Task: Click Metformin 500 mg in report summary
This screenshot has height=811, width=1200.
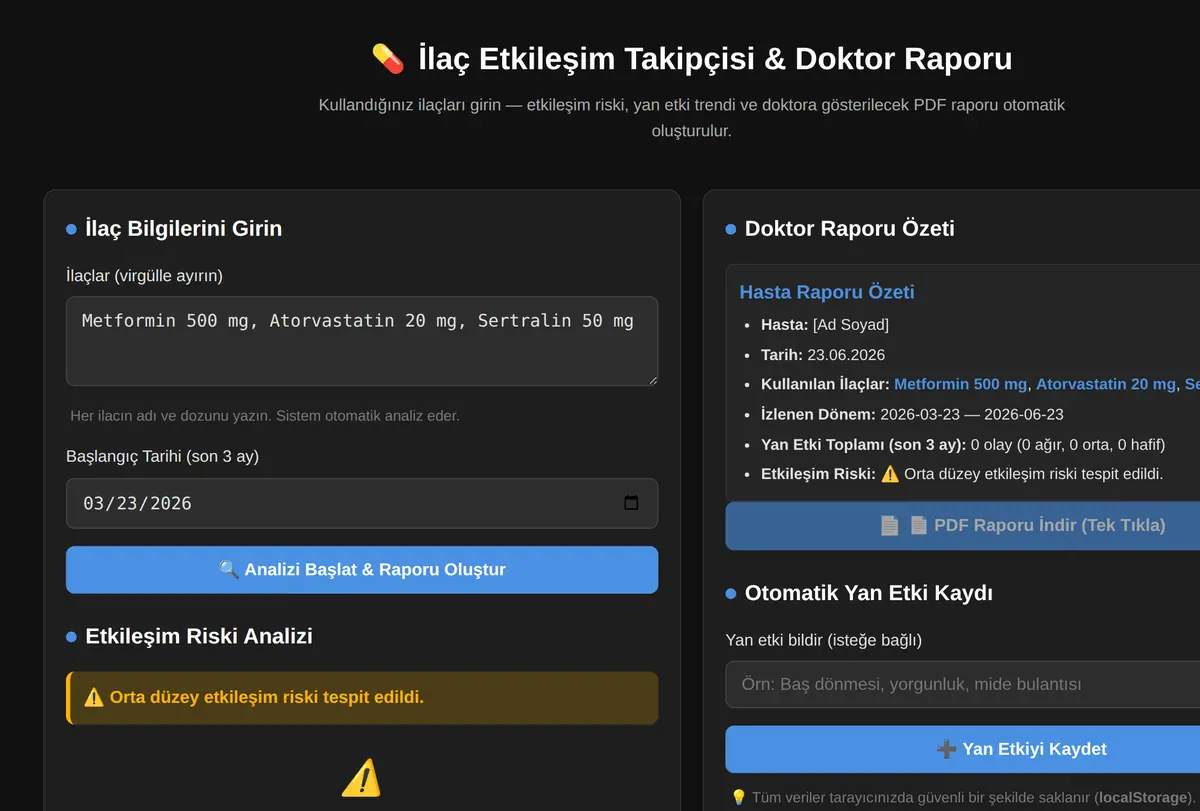Action: 960,384
